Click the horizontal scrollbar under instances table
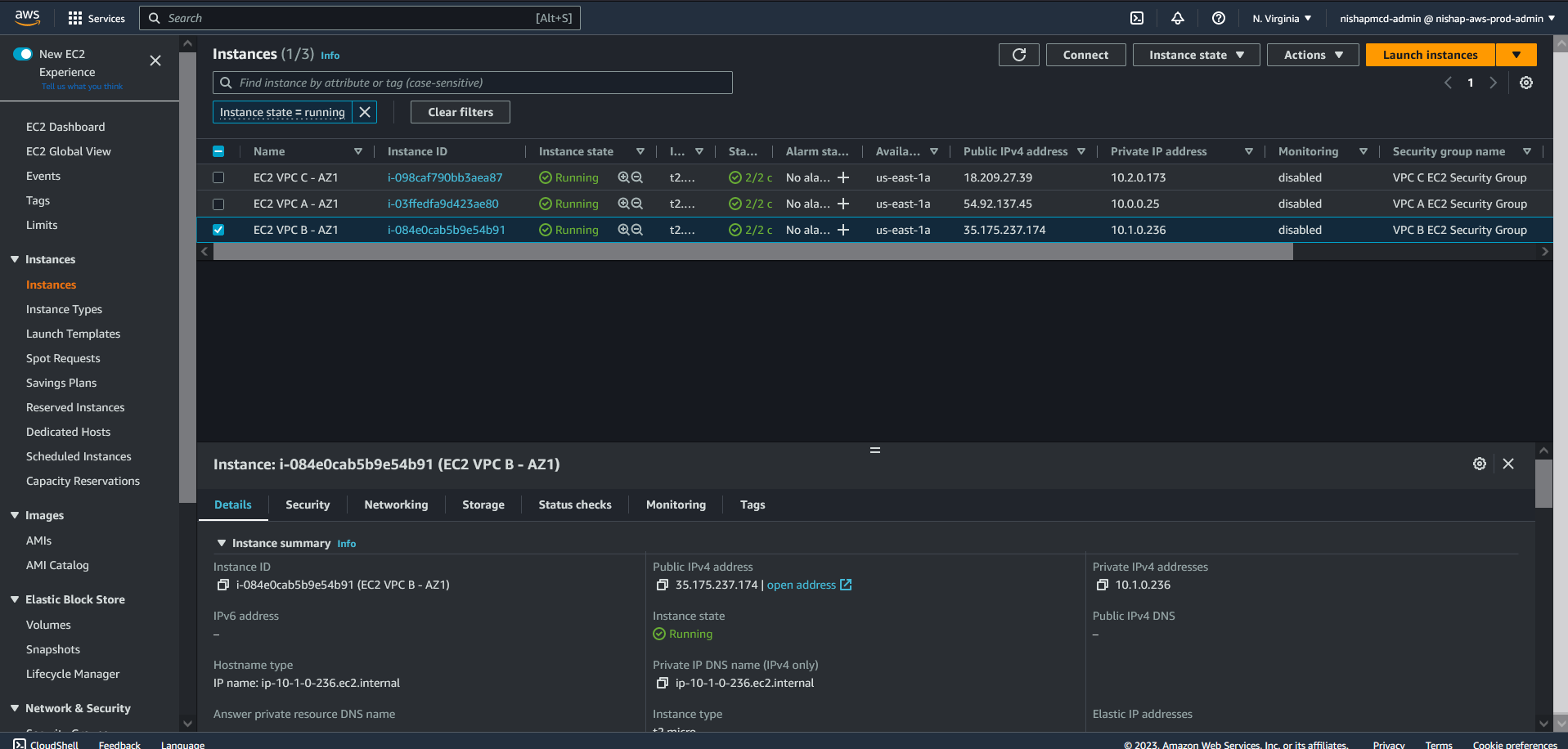Screen dimensions: 1568x749 (753, 252)
